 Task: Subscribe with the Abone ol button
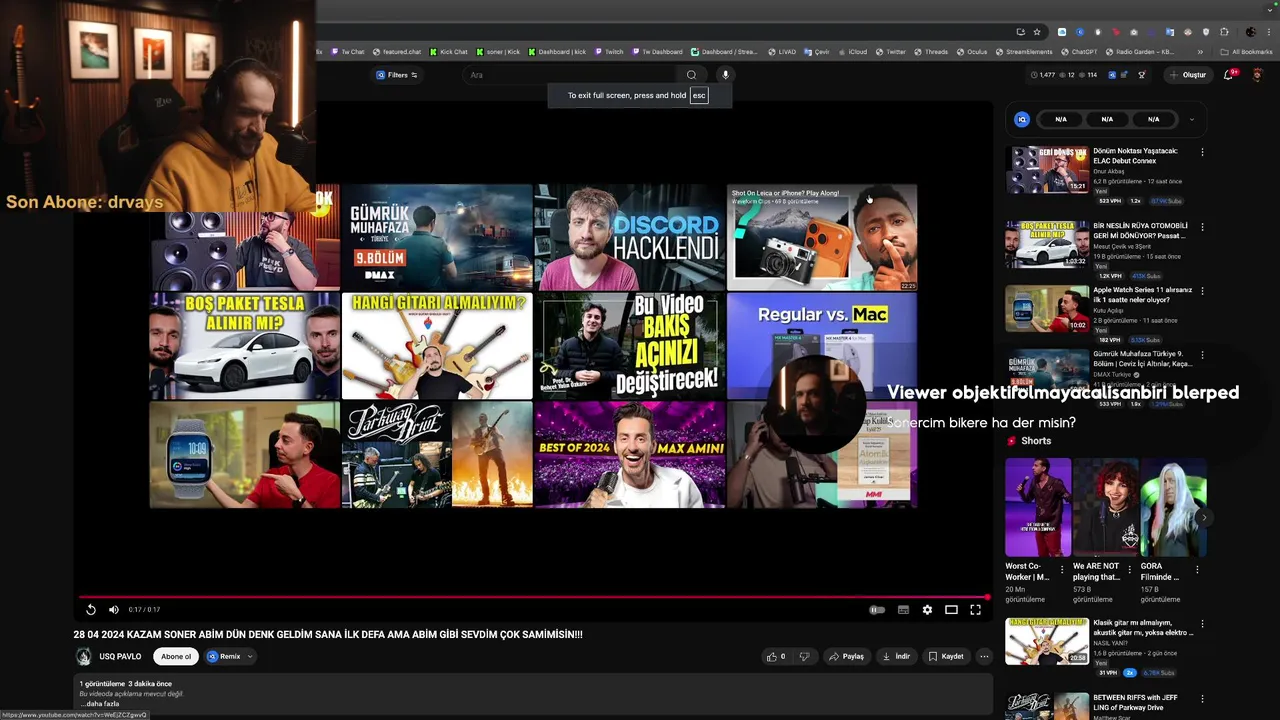click(x=176, y=657)
